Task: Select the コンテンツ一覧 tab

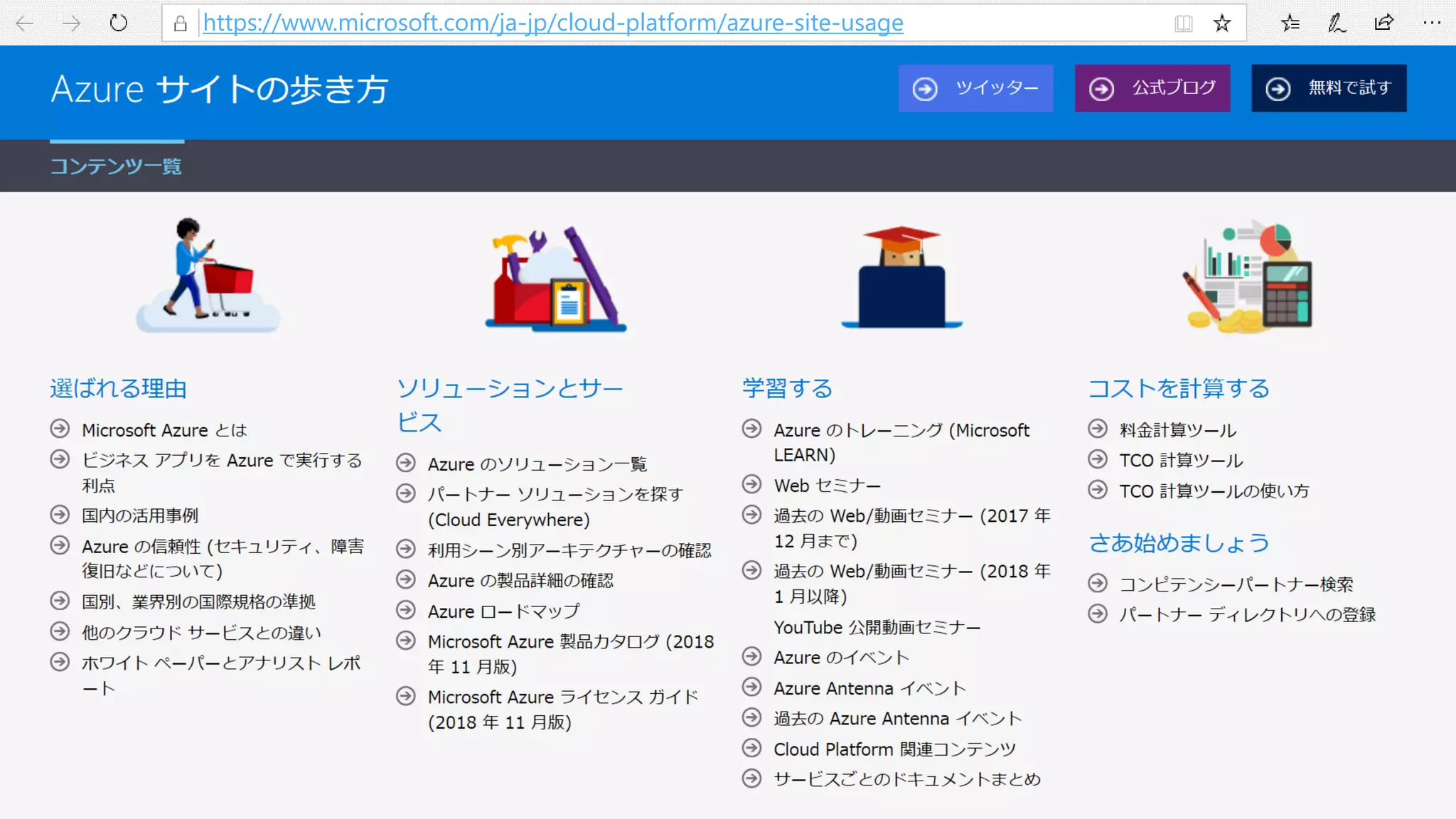Action: click(x=116, y=166)
